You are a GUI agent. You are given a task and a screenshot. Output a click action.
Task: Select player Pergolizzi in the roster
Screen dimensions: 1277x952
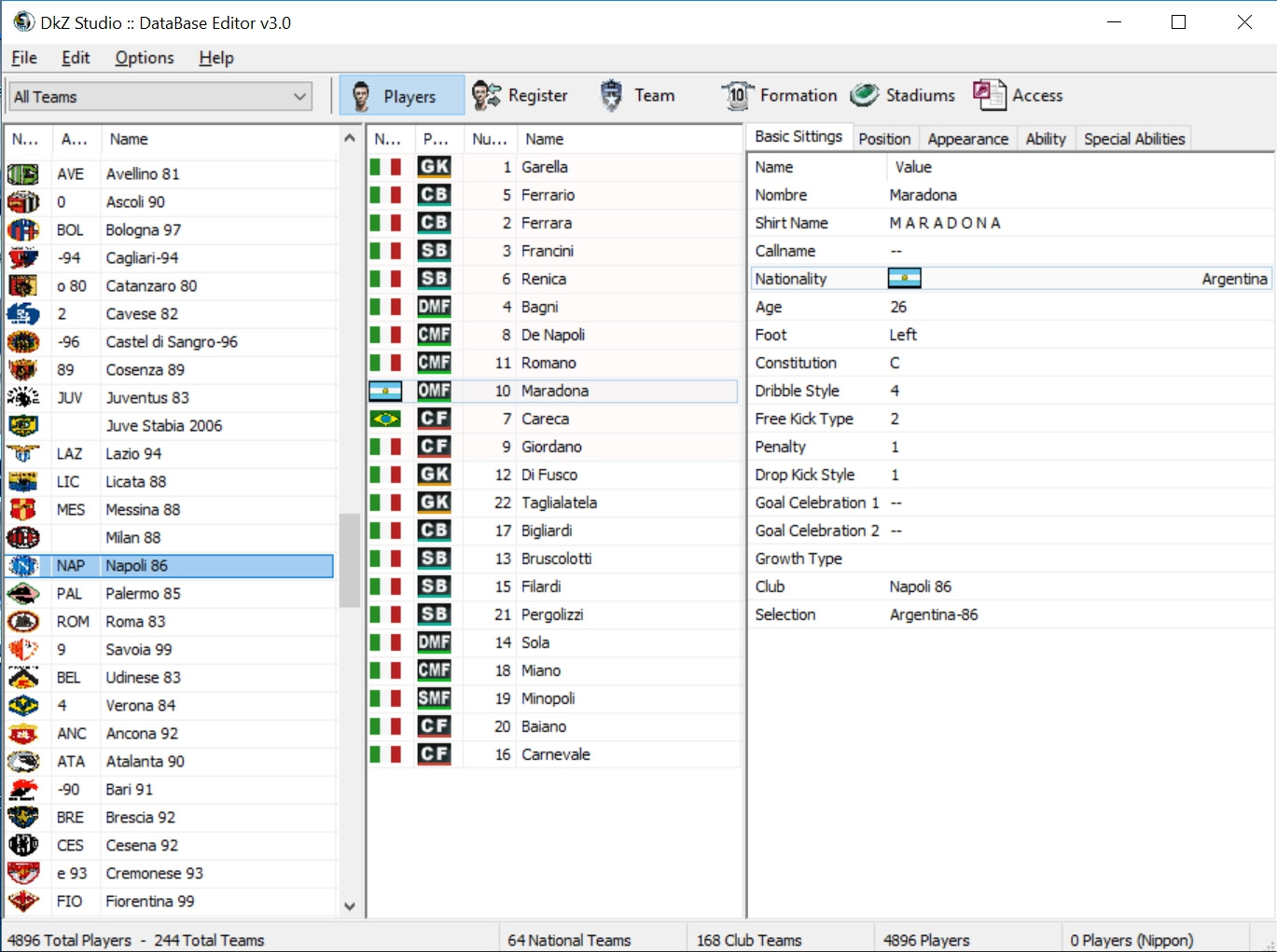tap(552, 614)
